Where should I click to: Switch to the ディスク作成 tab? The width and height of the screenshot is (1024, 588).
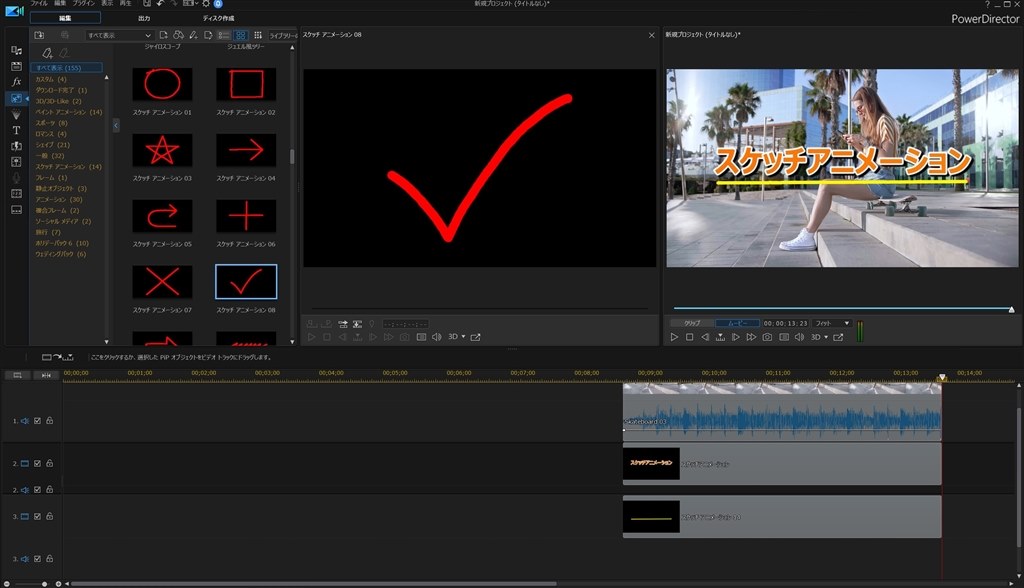[218, 18]
